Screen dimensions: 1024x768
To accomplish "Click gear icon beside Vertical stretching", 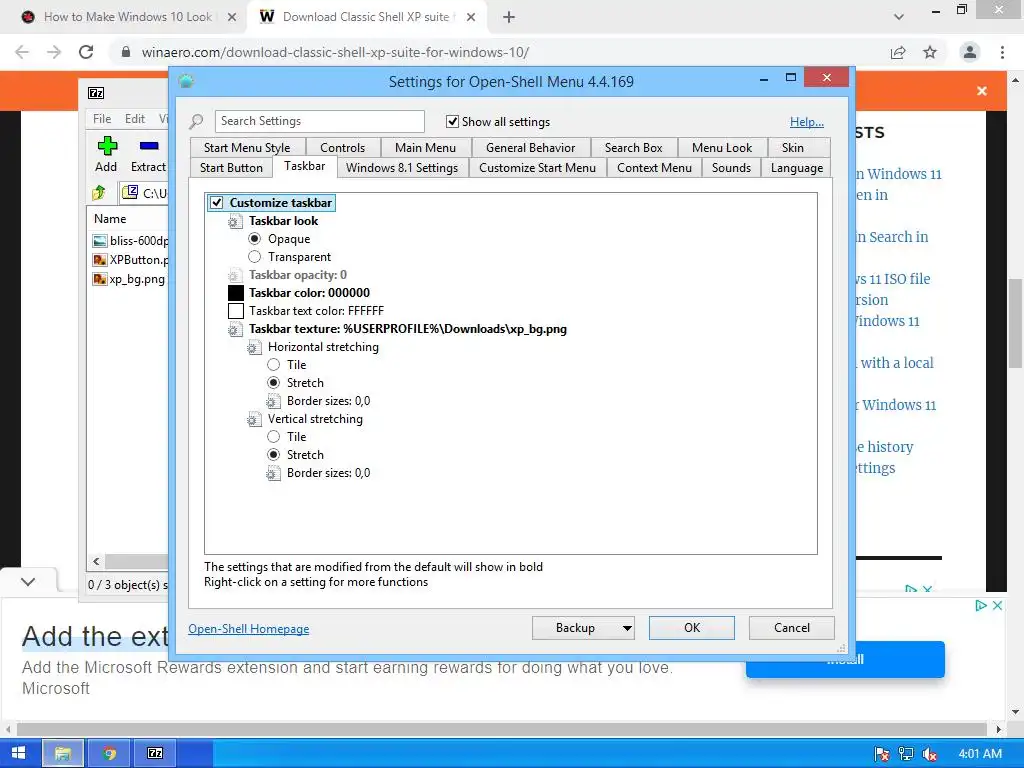I will coord(254,419).
